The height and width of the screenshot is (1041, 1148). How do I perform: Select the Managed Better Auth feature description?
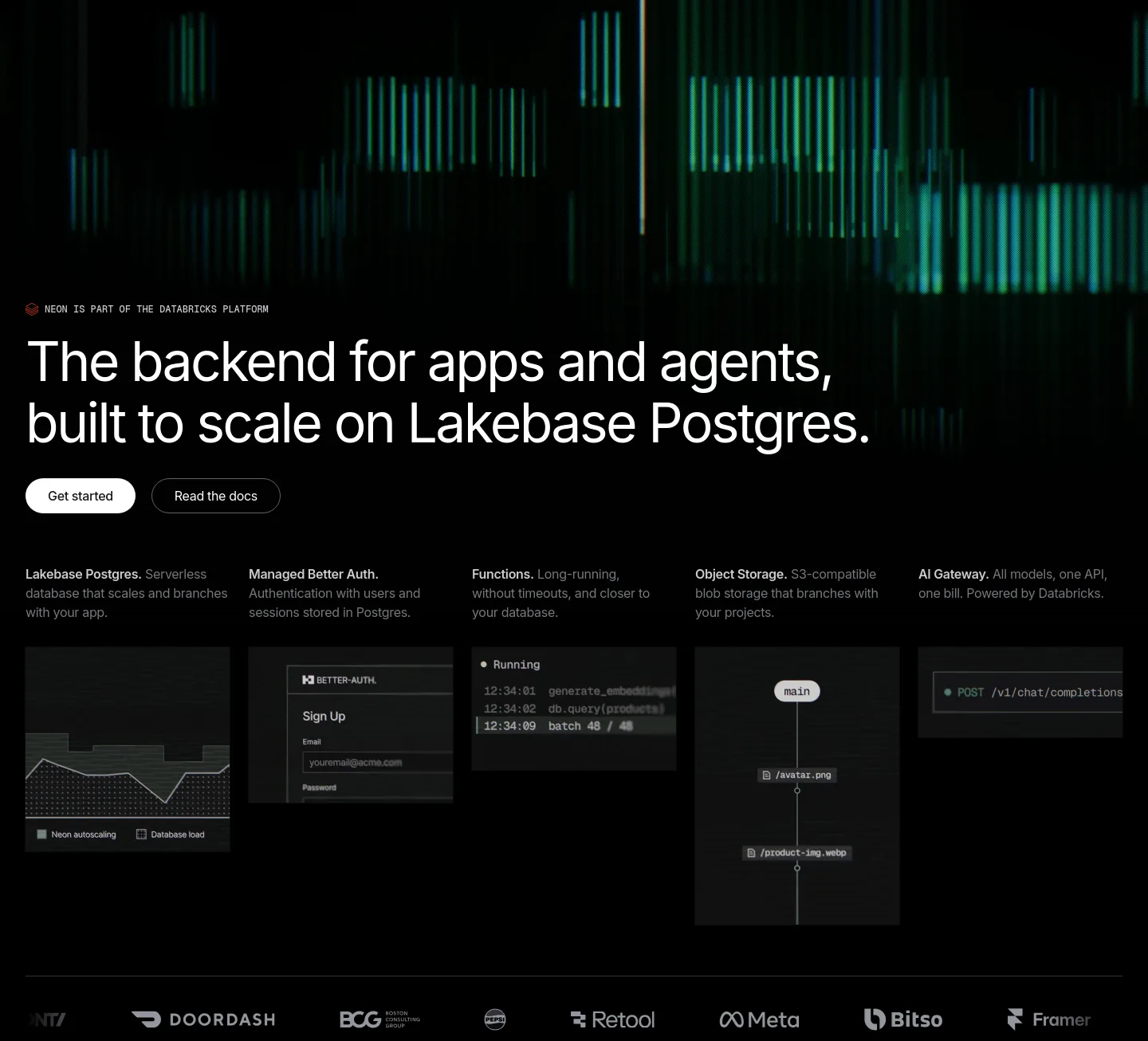(x=335, y=593)
